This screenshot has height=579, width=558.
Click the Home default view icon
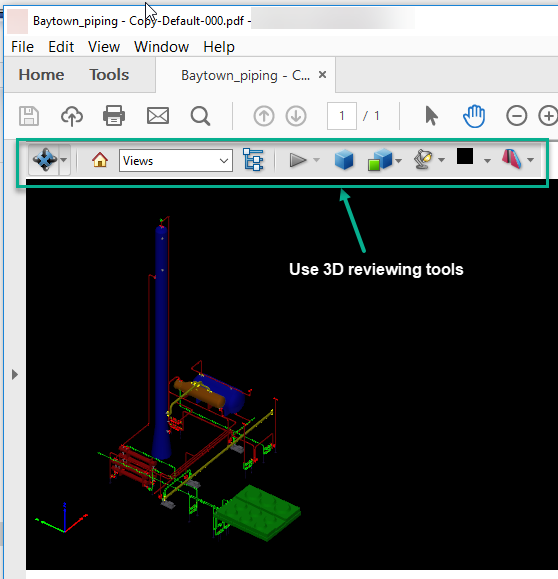point(100,160)
